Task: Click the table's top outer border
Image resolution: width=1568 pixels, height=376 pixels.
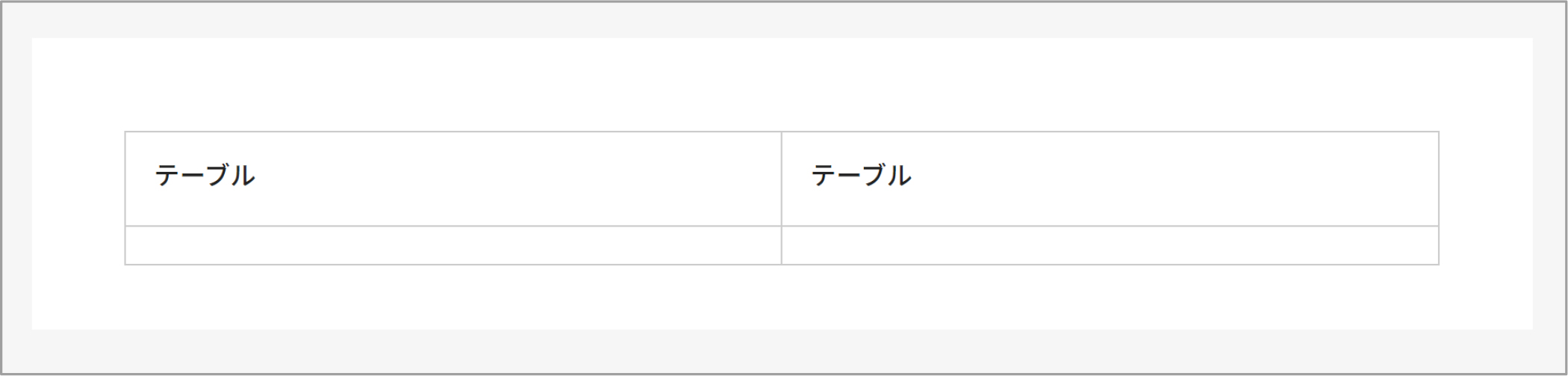Action: [782, 132]
